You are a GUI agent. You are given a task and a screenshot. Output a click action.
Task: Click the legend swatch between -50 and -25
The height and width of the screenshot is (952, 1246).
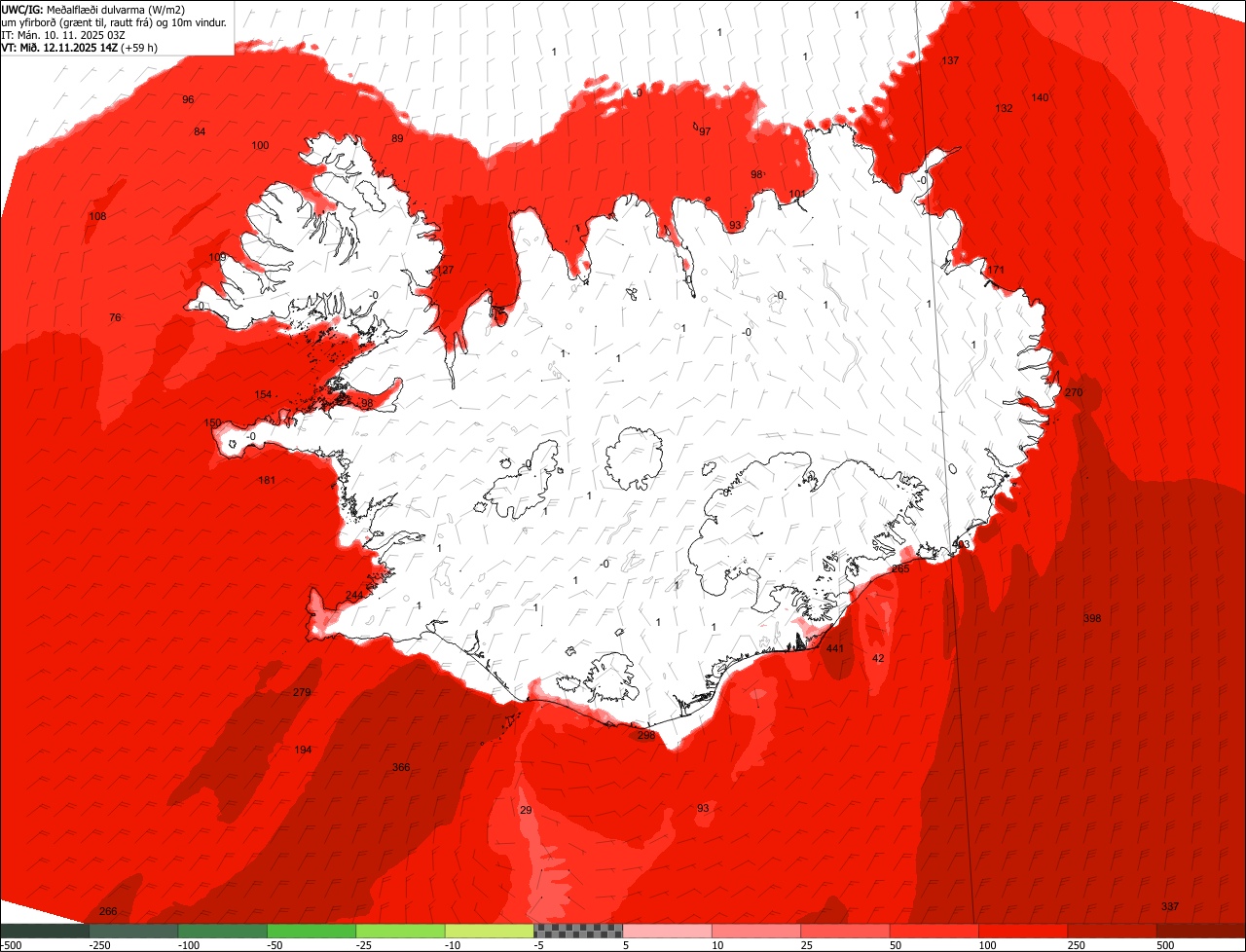[x=311, y=931]
